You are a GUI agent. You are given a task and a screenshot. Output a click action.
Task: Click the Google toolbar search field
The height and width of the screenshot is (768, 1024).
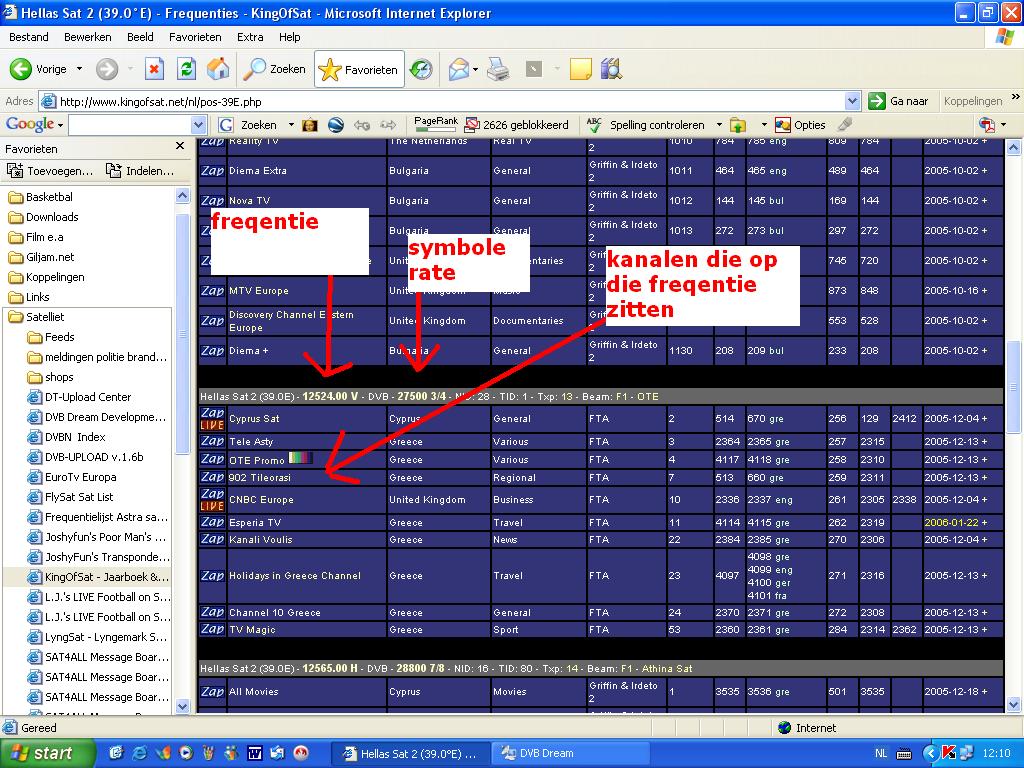[x=130, y=125]
